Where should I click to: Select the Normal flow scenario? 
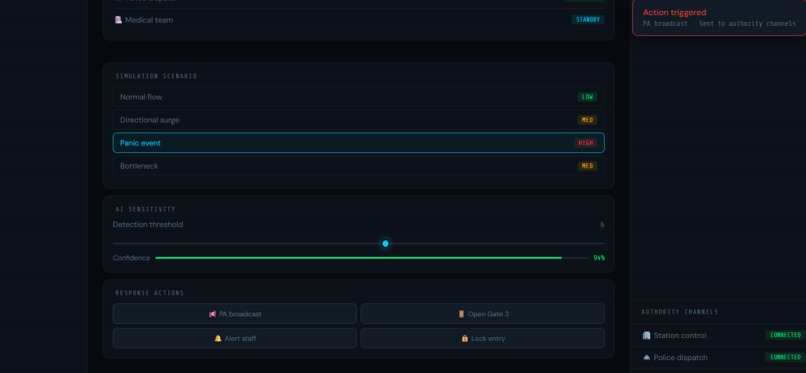click(358, 97)
